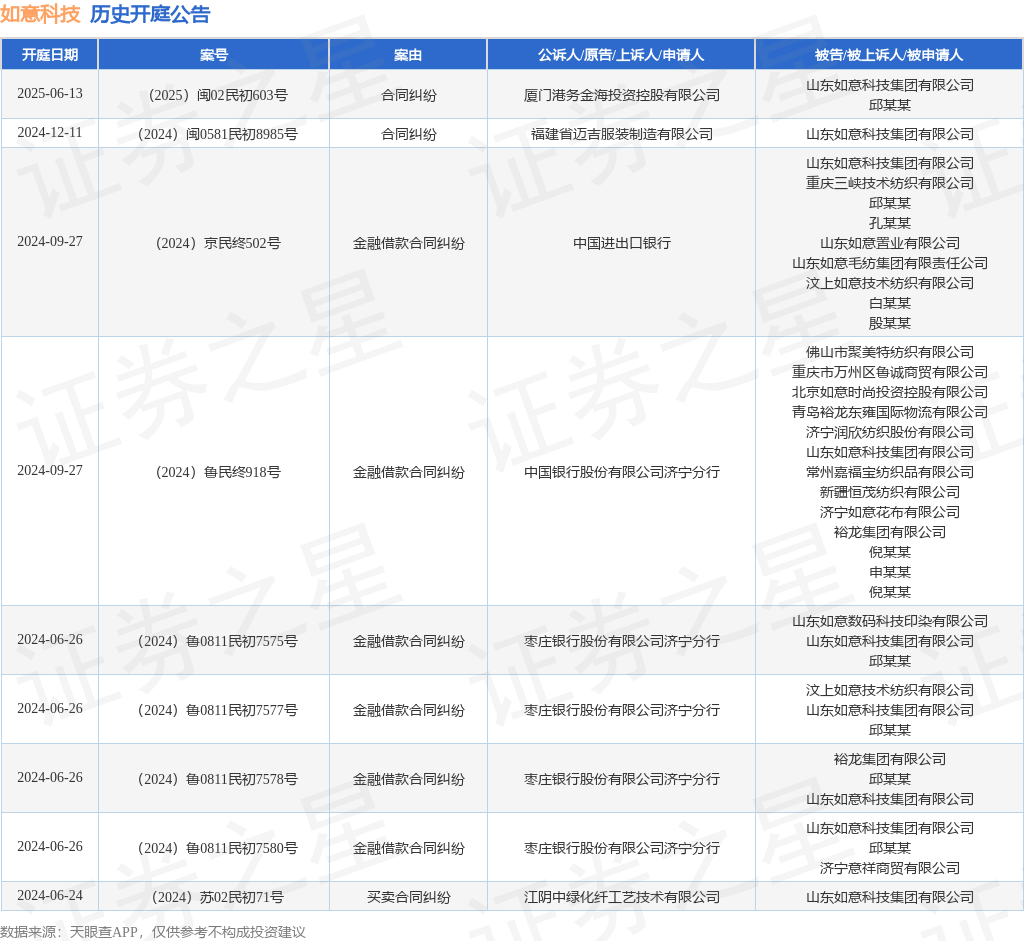Click date 2024-06-24
Viewport: 1024px width, 941px height.
50,896
